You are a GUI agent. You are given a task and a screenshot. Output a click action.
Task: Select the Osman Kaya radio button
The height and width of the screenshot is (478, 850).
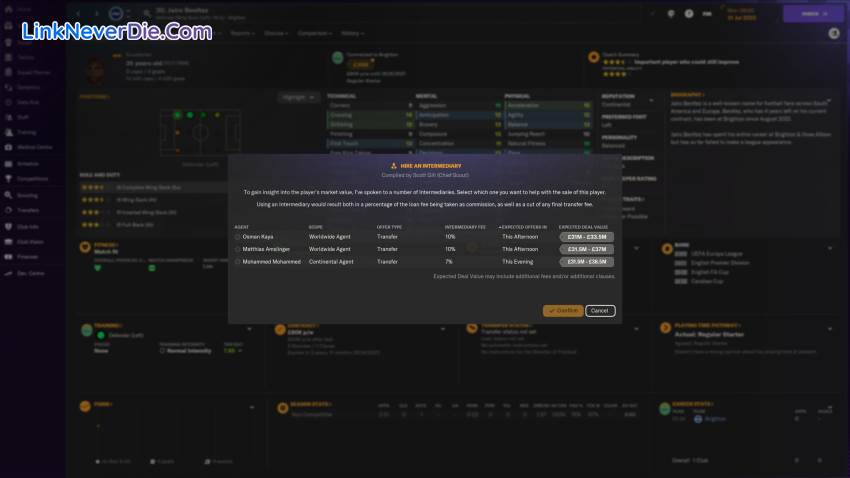coord(238,237)
